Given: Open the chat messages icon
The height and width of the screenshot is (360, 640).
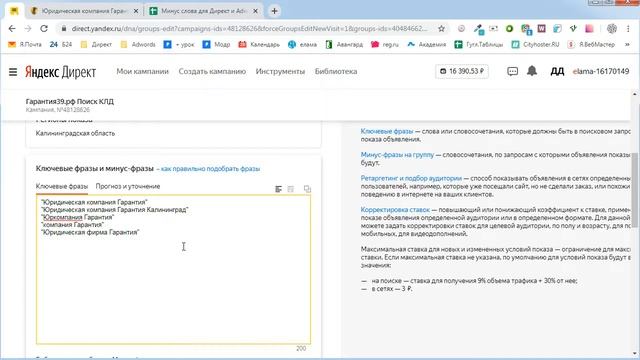Looking at the screenshot, I should [x=512, y=71].
